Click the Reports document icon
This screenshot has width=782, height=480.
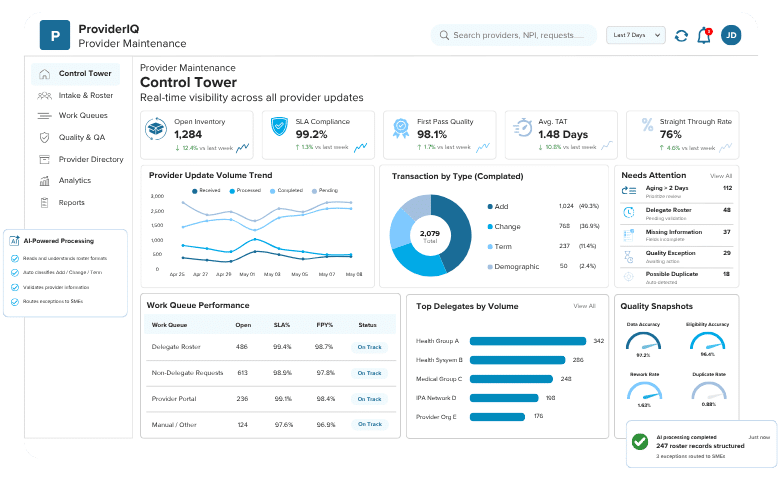click(44, 203)
